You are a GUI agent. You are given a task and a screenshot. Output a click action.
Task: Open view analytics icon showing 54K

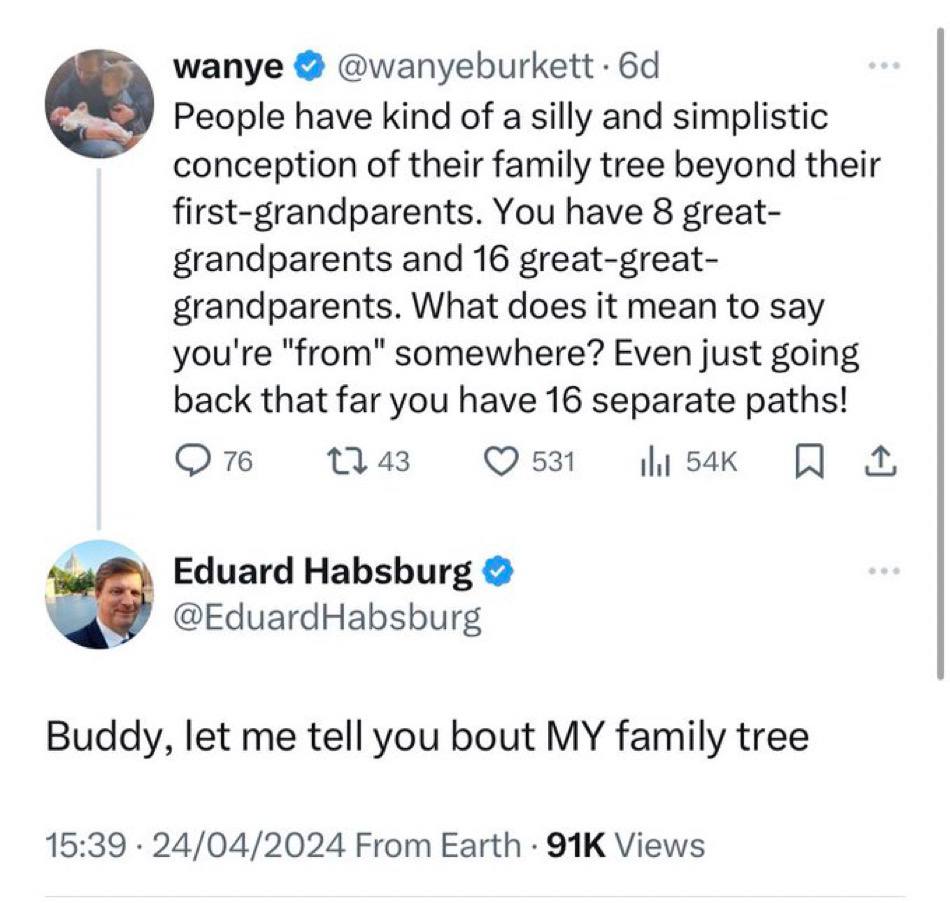(653, 460)
